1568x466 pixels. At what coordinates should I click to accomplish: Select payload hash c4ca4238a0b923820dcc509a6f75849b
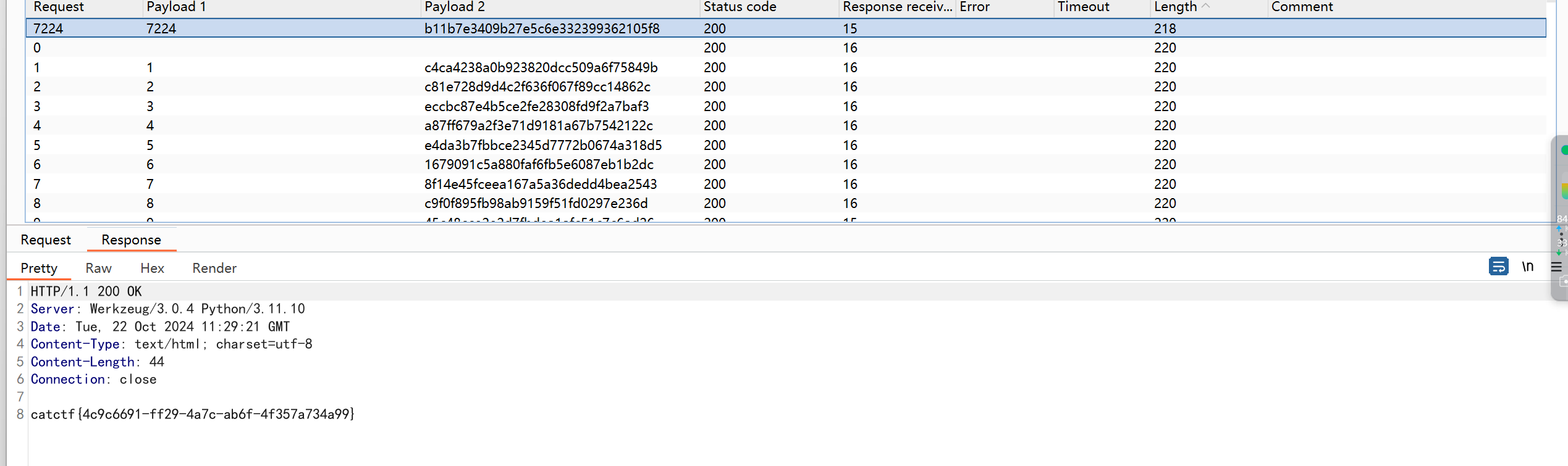541,67
